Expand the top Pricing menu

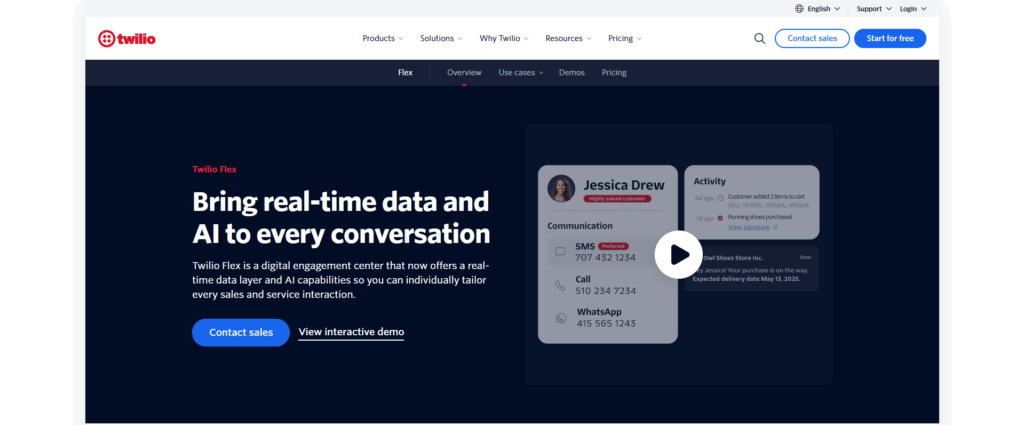(625, 39)
